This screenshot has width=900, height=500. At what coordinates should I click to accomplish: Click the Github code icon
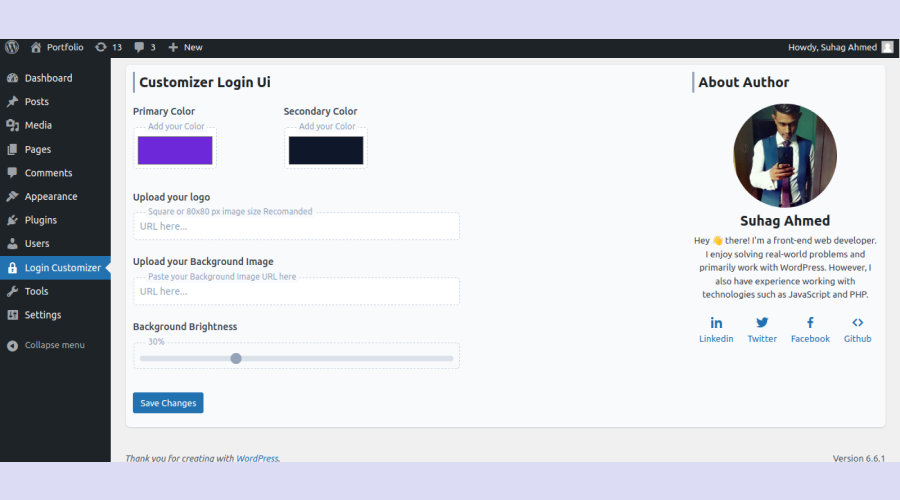(x=857, y=323)
